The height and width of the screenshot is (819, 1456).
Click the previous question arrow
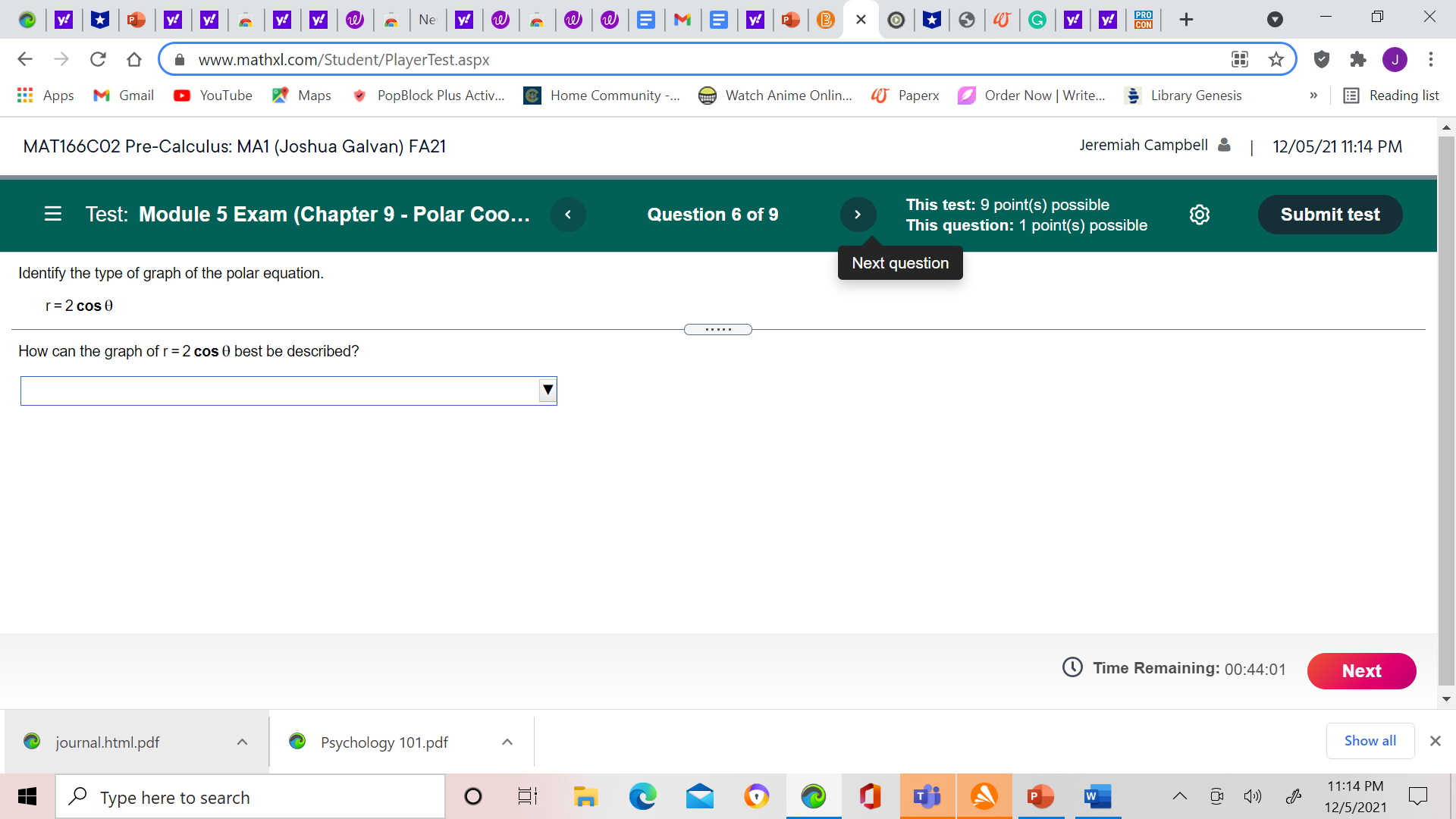(568, 215)
